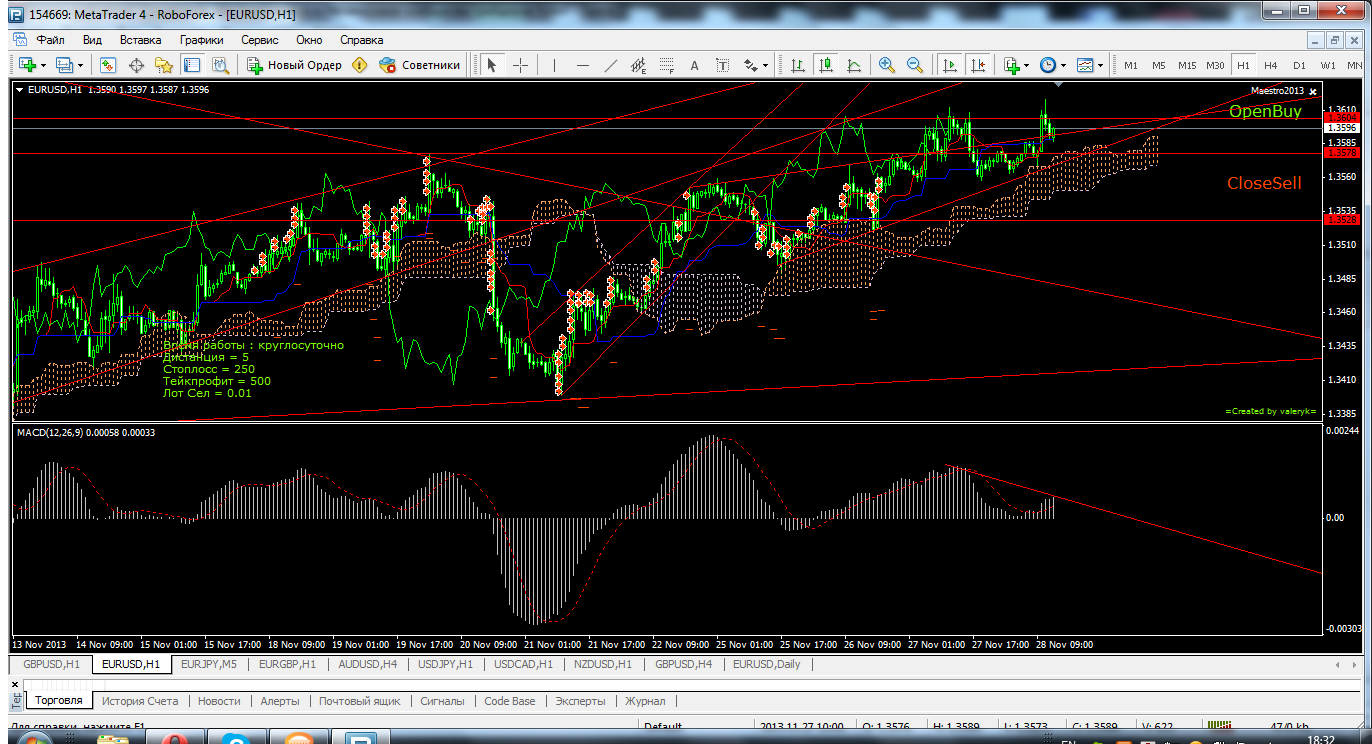Toggle the Auto Scroll chart button
The height and width of the screenshot is (744, 1372).
949,65
